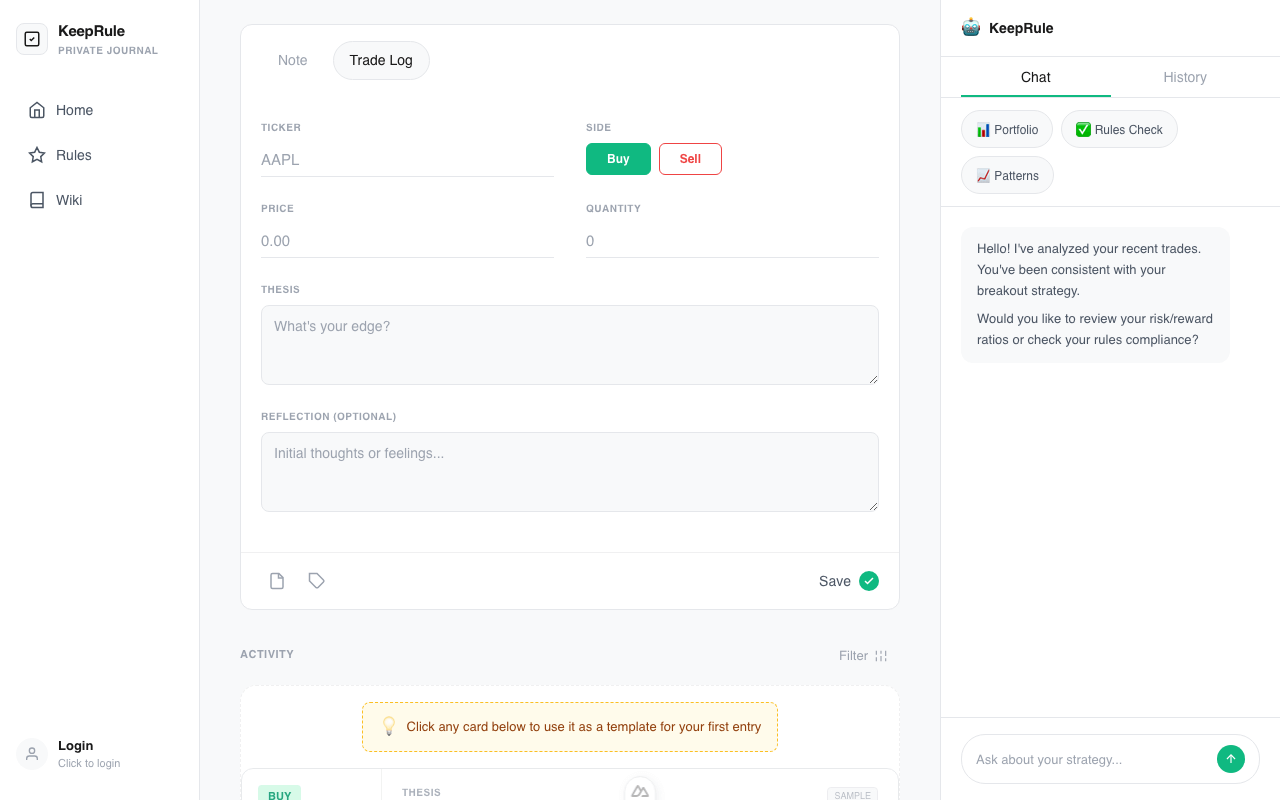Click the 'Click to login' link
The width and height of the screenshot is (1280, 800).
[x=89, y=763]
